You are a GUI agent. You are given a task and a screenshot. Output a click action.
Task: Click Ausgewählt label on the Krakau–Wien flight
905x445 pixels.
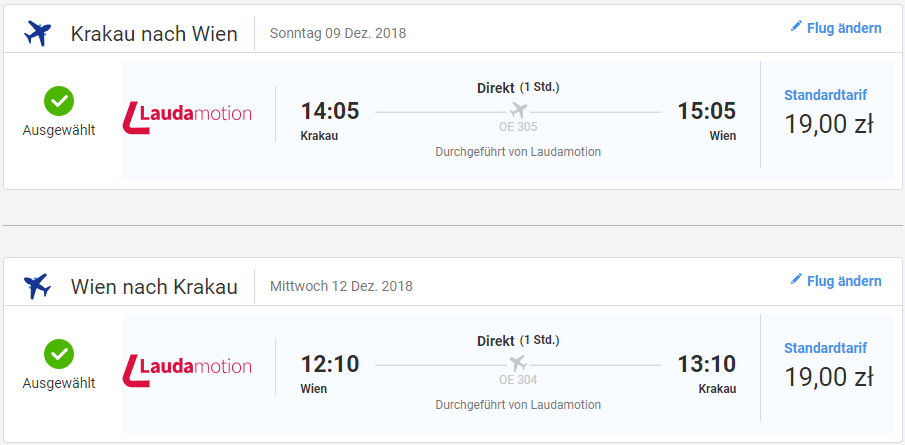[59, 130]
